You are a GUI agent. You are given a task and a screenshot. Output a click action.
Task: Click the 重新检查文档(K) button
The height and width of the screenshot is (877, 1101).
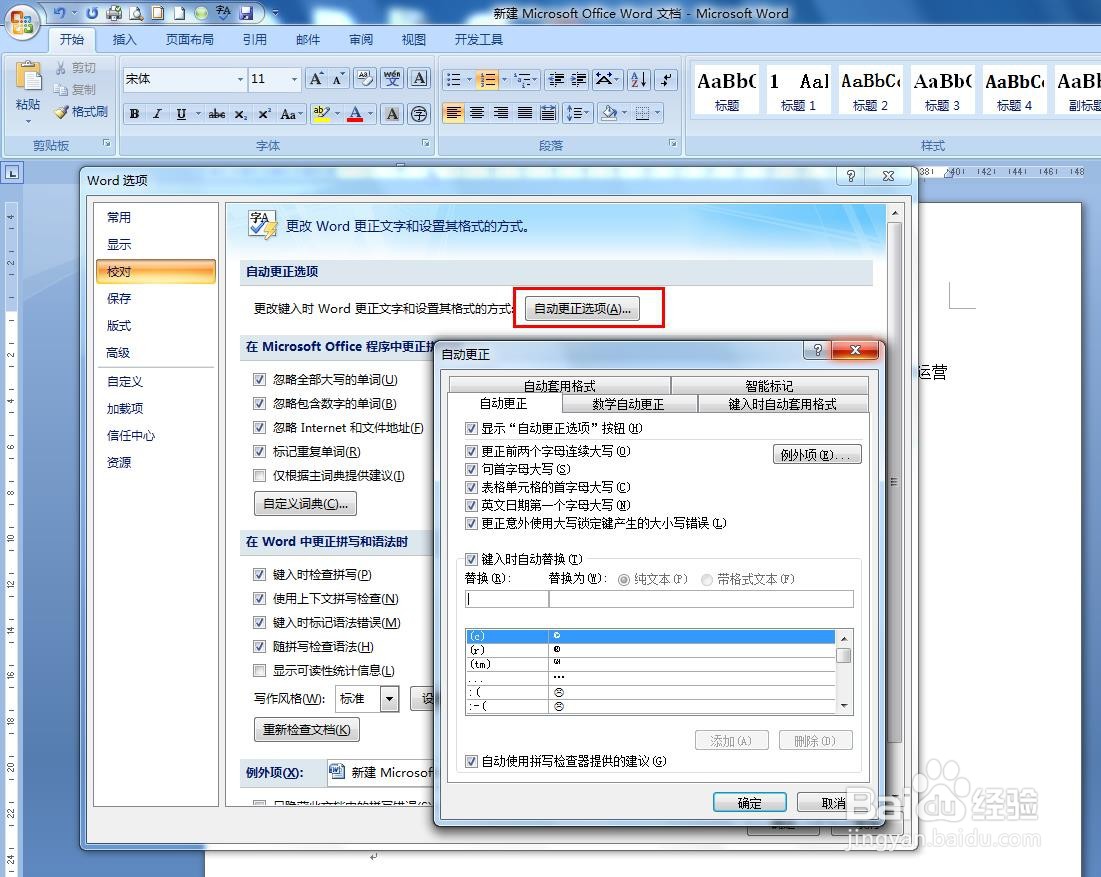tap(307, 730)
